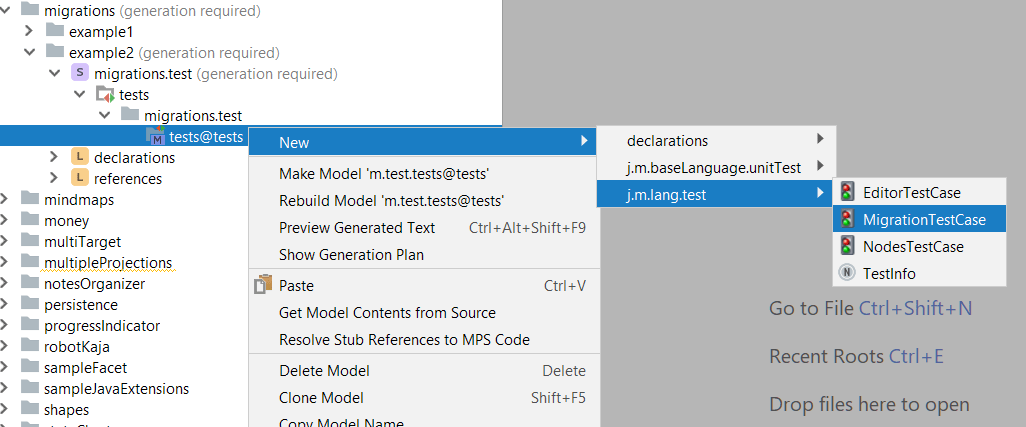Collapse the example2 folder
The width and height of the screenshot is (1026, 427).
tap(30, 53)
